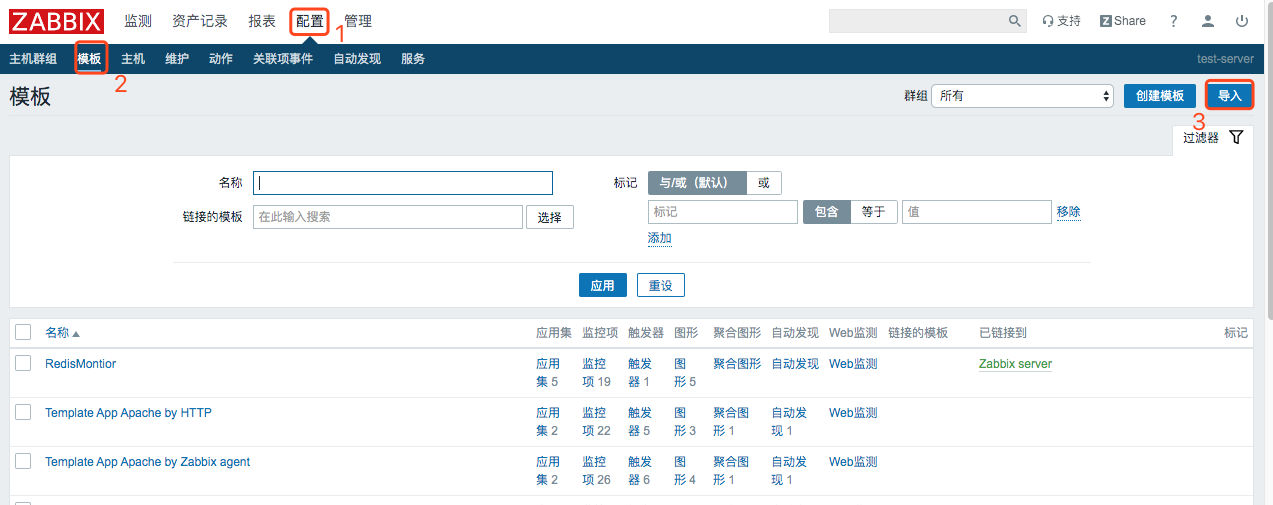Open the 资产记录 menu
Viewport: 1273px width, 505px height.
click(x=200, y=21)
